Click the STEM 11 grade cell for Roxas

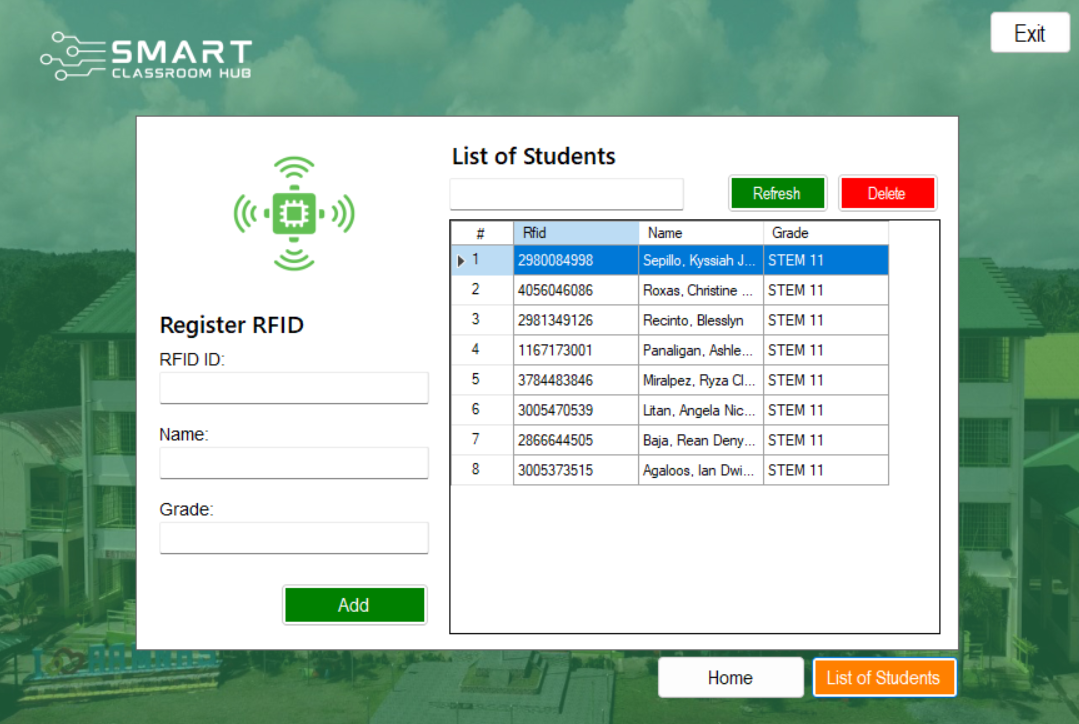(x=826, y=290)
